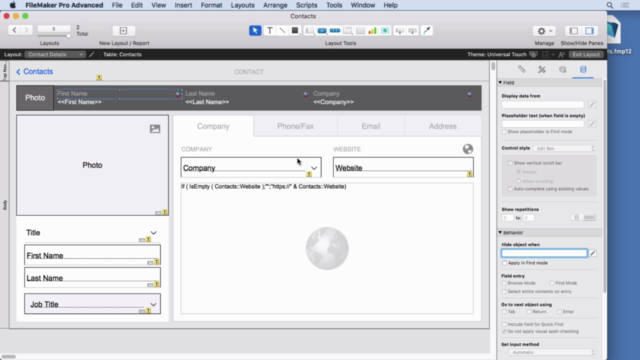Screen dimensions: 640x360
Task: Switch to the Address tab
Action: (x=442, y=126)
